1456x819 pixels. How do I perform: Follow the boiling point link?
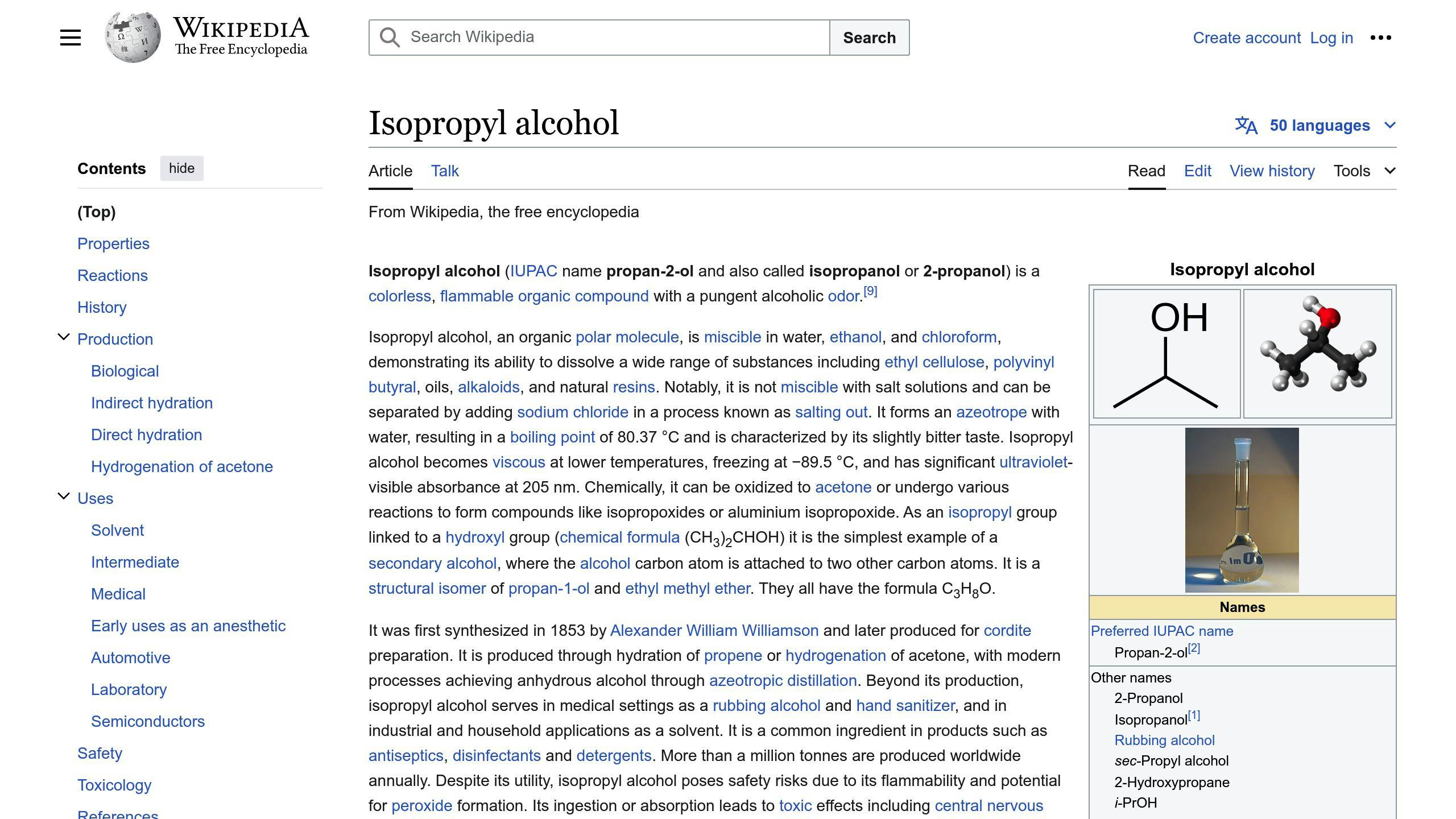coord(552,437)
